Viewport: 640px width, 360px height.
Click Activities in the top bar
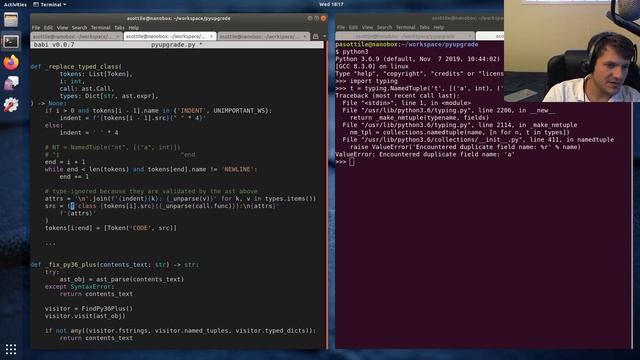15,4
